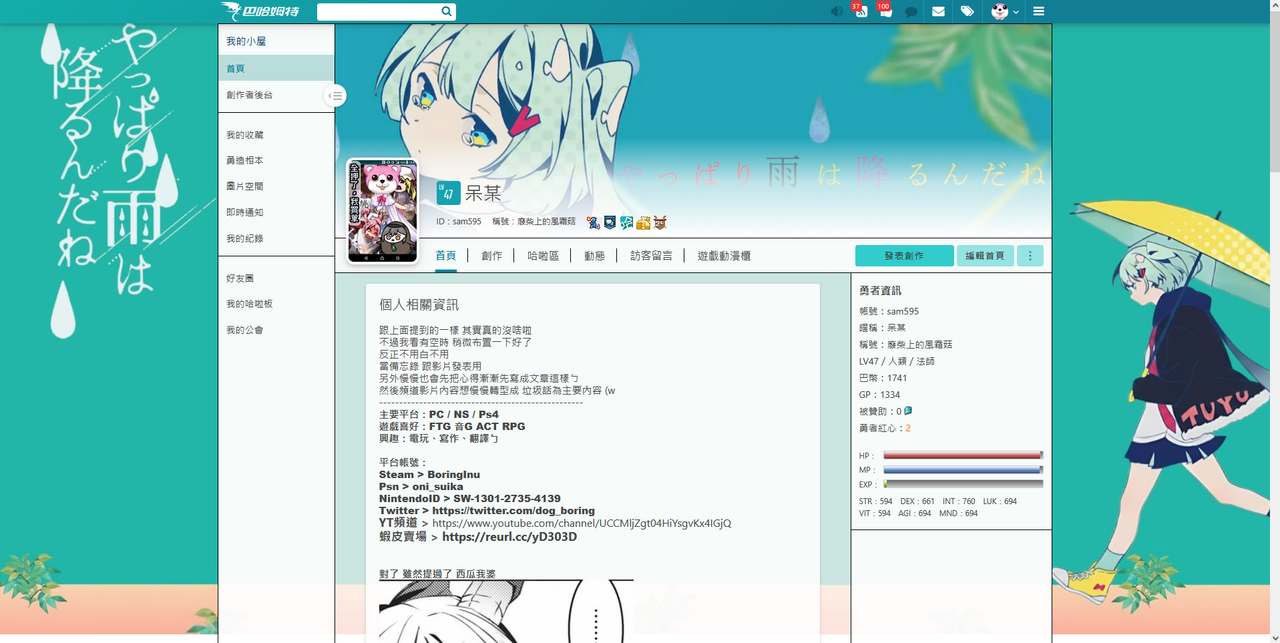The height and width of the screenshot is (643, 1280).
Task: Click the Steam > BoringInu line
Action: 429,475
